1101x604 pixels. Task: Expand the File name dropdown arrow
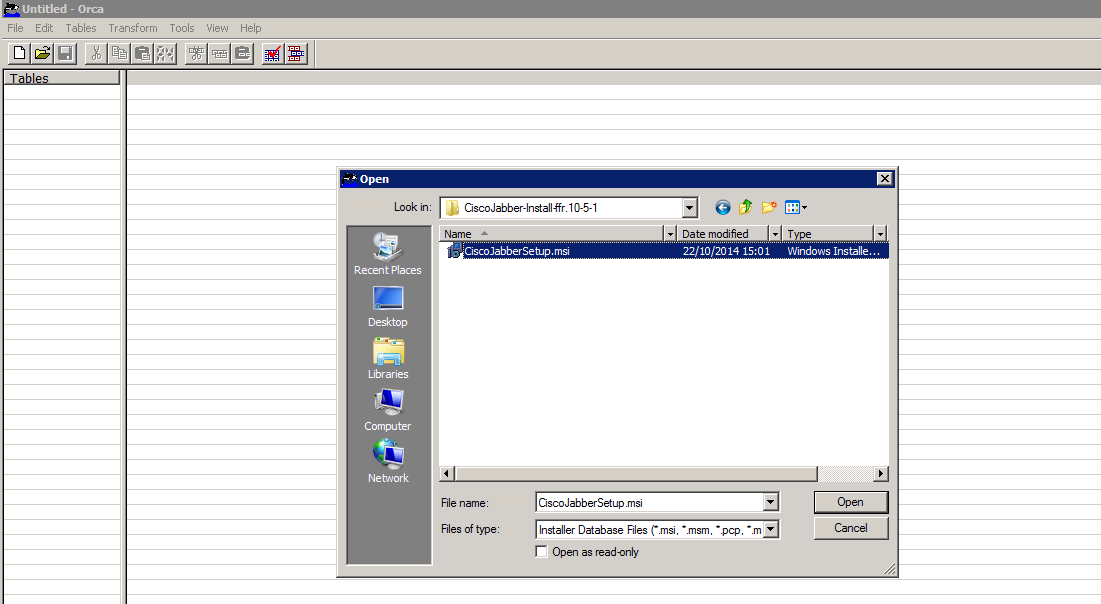click(x=770, y=502)
